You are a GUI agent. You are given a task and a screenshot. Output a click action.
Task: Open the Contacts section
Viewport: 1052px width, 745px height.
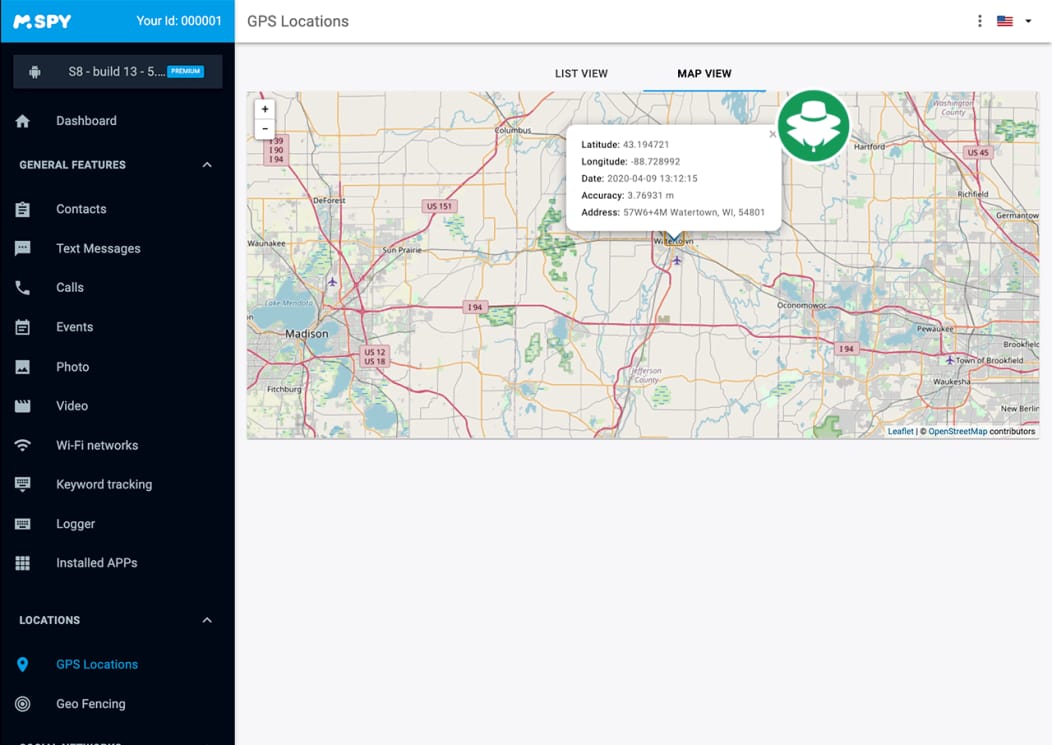click(x=81, y=209)
